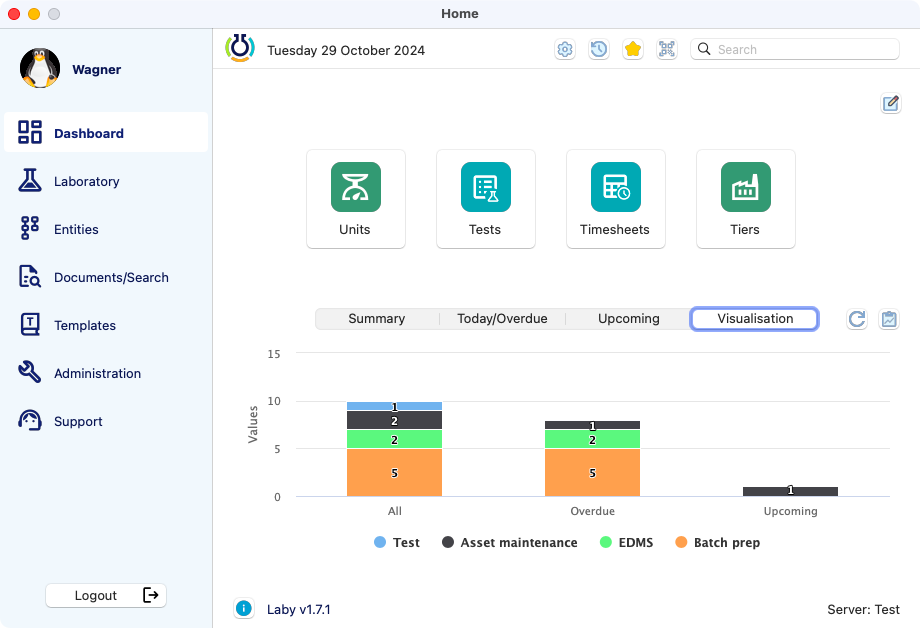Image resolution: width=920 pixels, height=628 pixels.
Task: Click orange Batch prep segment in Overdue bar
Action: pyautogui.click(x=592, y=472)
